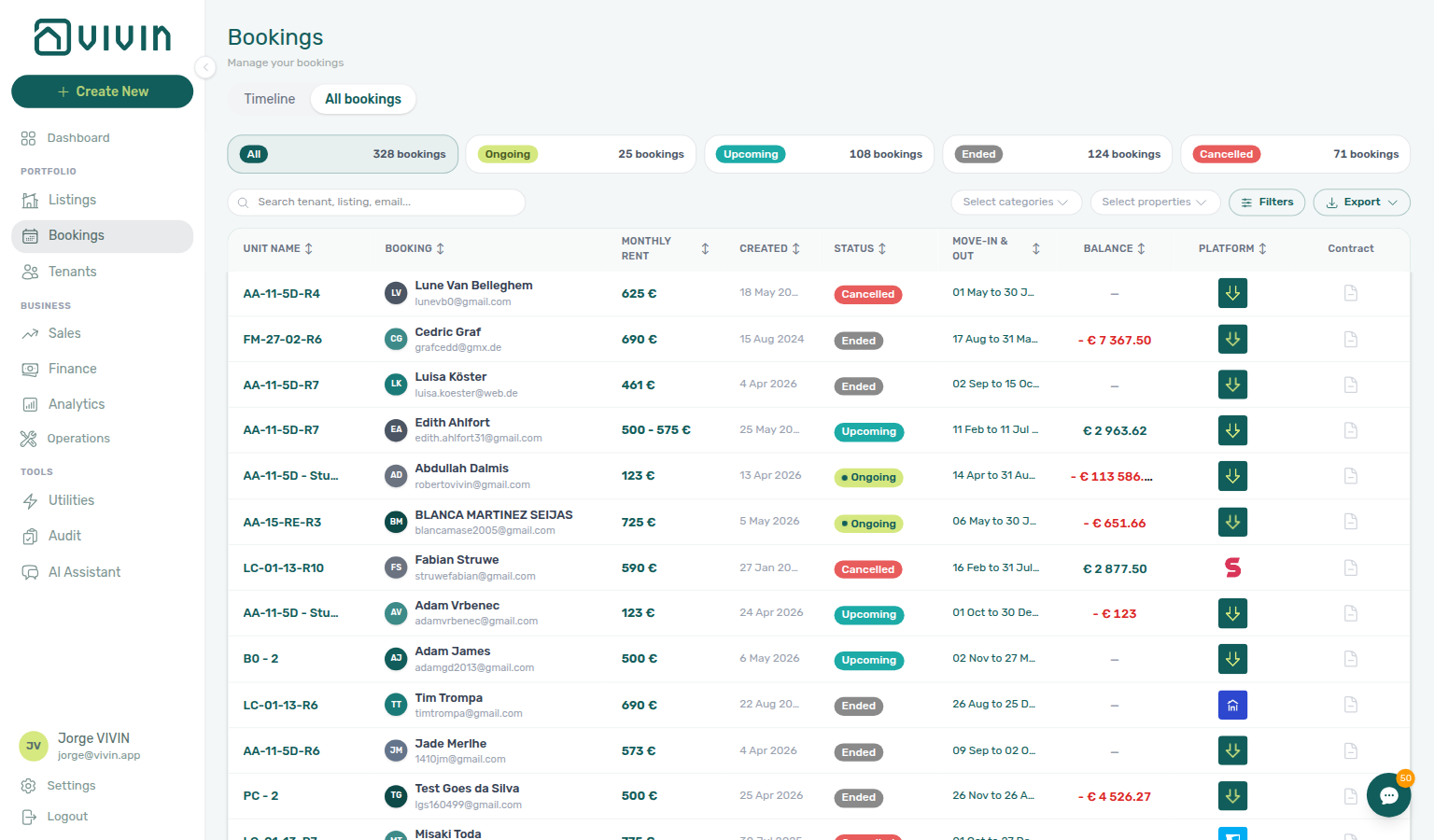The width and height of the screenshot is (1434, 840).
Task: Open the chat support bubble
Action: [x=1388, y=795]
